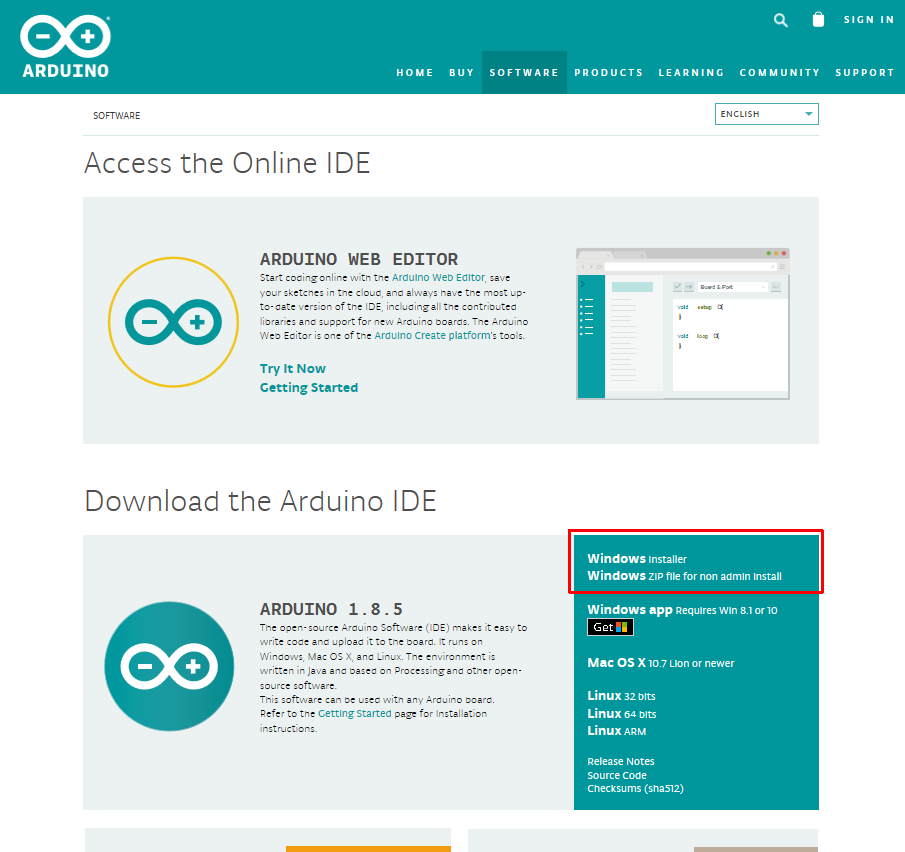Open the PRODUCTS menu item
This screenshot has width=905, height=852.
click(608, 73)
